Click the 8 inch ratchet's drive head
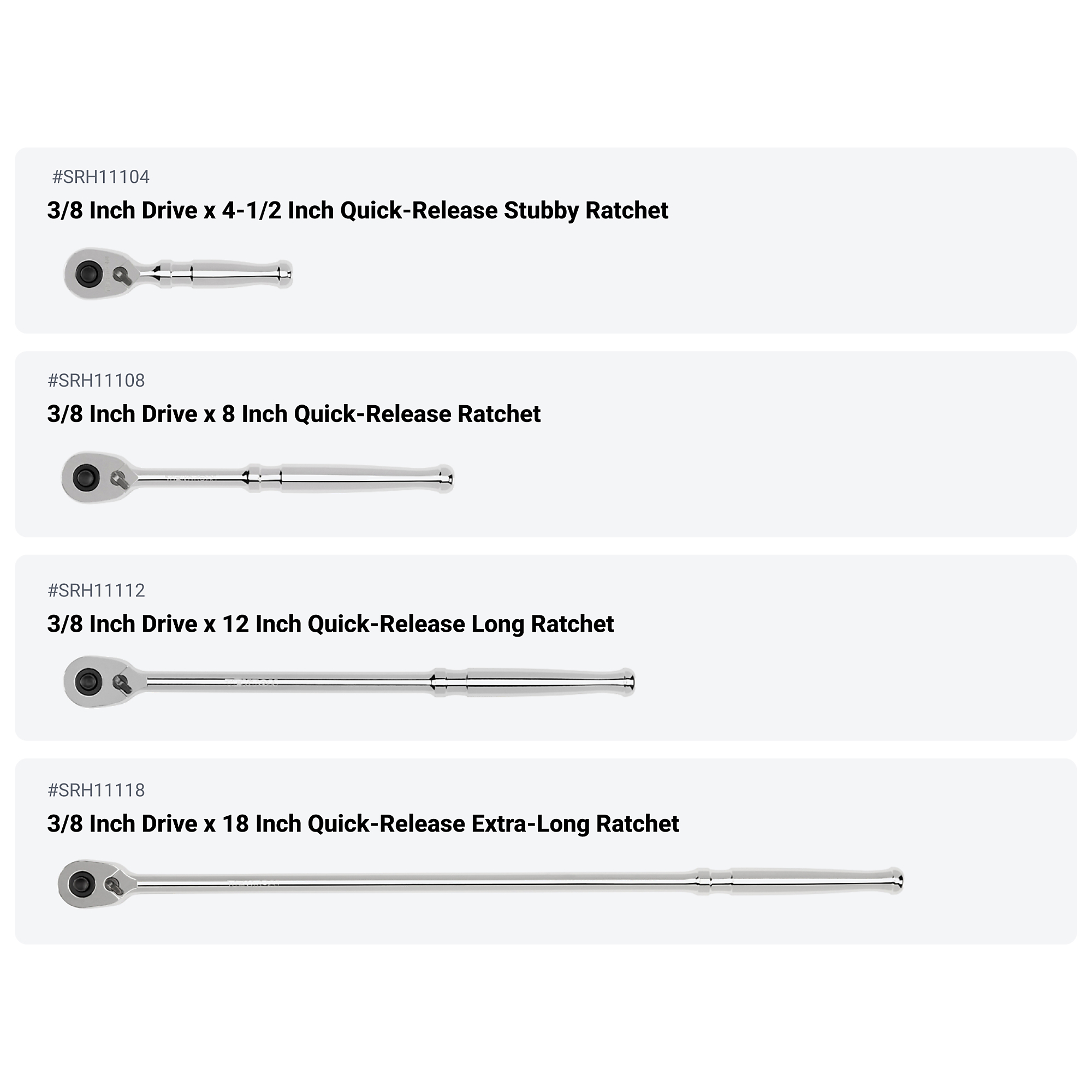 click(86, 478)
